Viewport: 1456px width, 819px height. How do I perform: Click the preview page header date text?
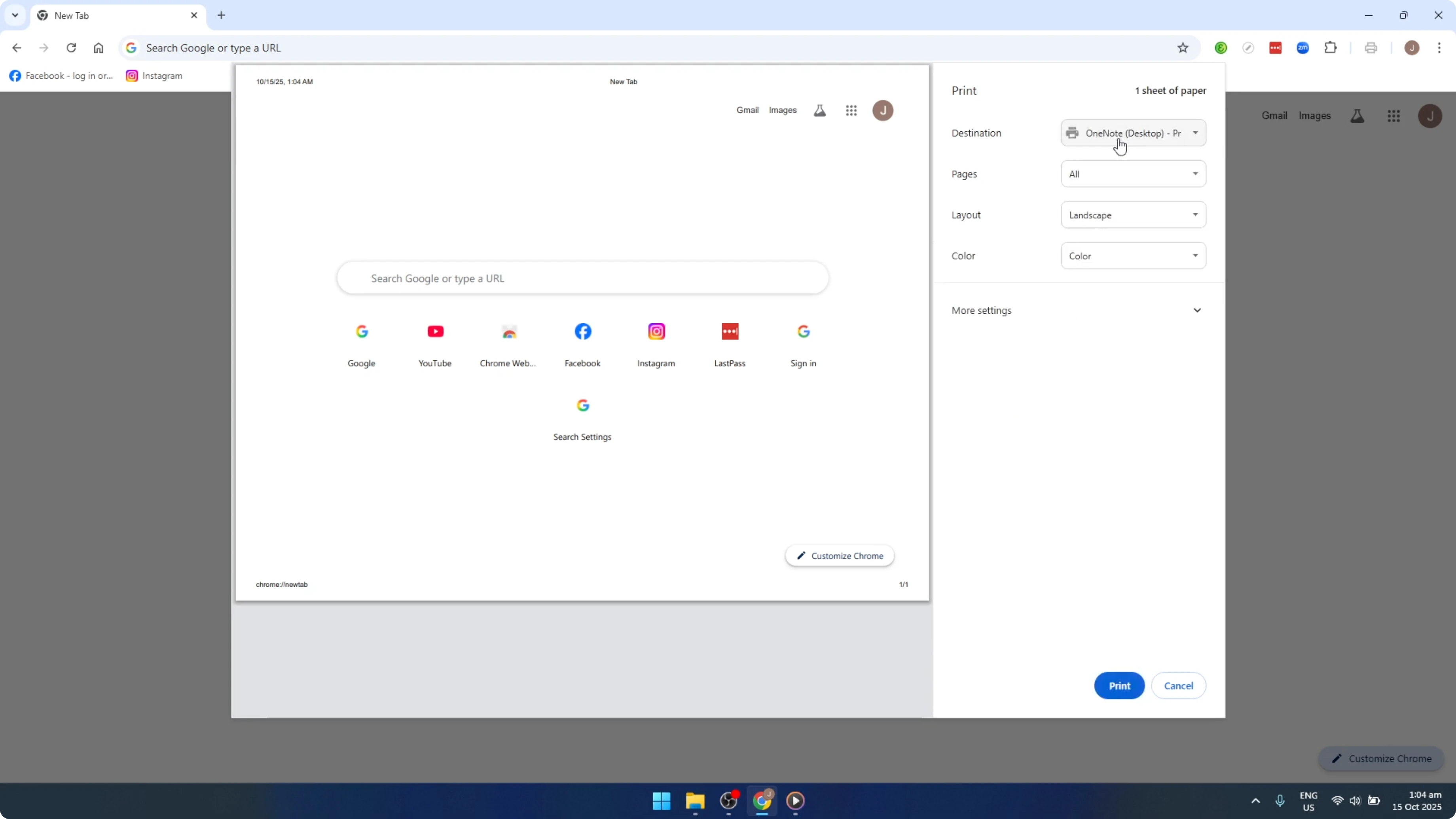click(284, 82)
